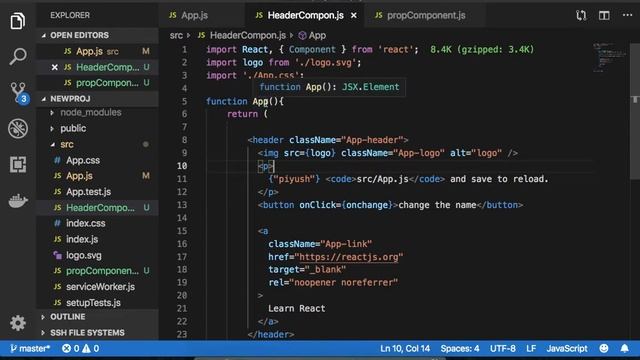The height and width of the screenshot is (360, 640).
Task: Change indentation via Spaces: 4
Action: (460, 348)
